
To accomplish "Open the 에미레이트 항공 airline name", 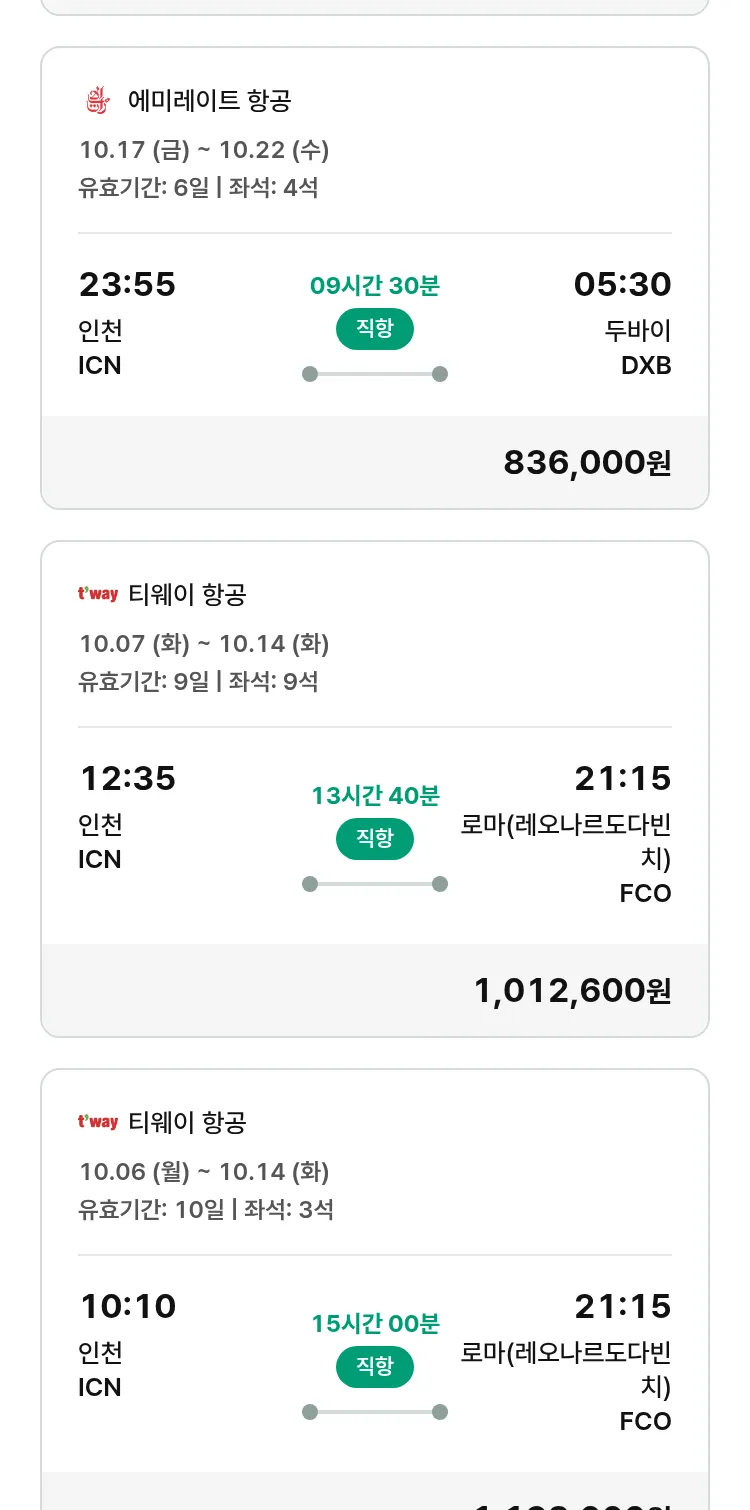I will (210, 101).
